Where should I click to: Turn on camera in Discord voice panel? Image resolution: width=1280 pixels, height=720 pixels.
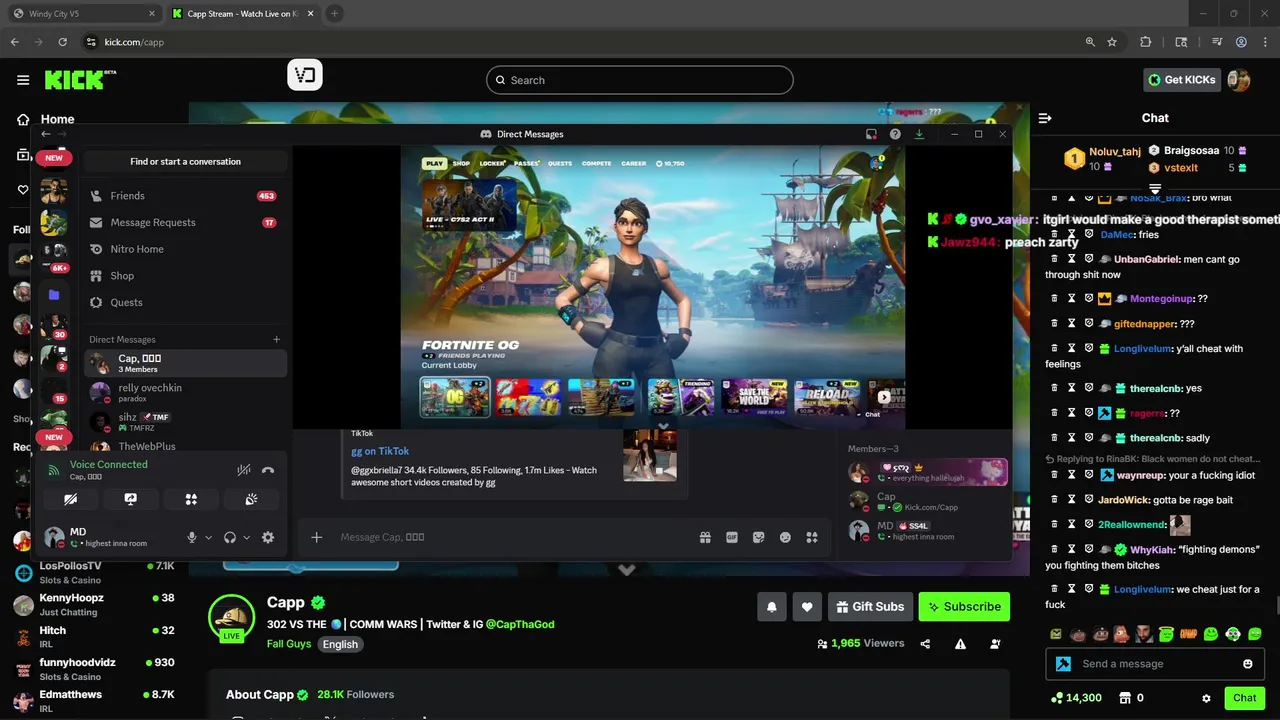[70, 499]
